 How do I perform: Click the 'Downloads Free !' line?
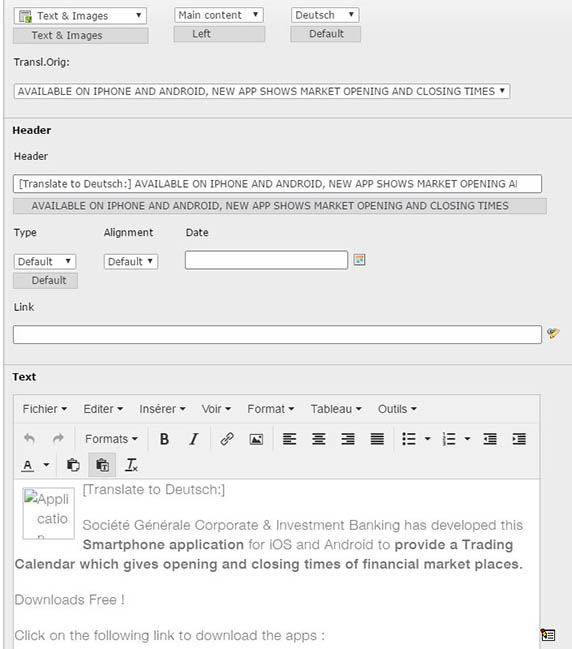[x=70, y=600]
